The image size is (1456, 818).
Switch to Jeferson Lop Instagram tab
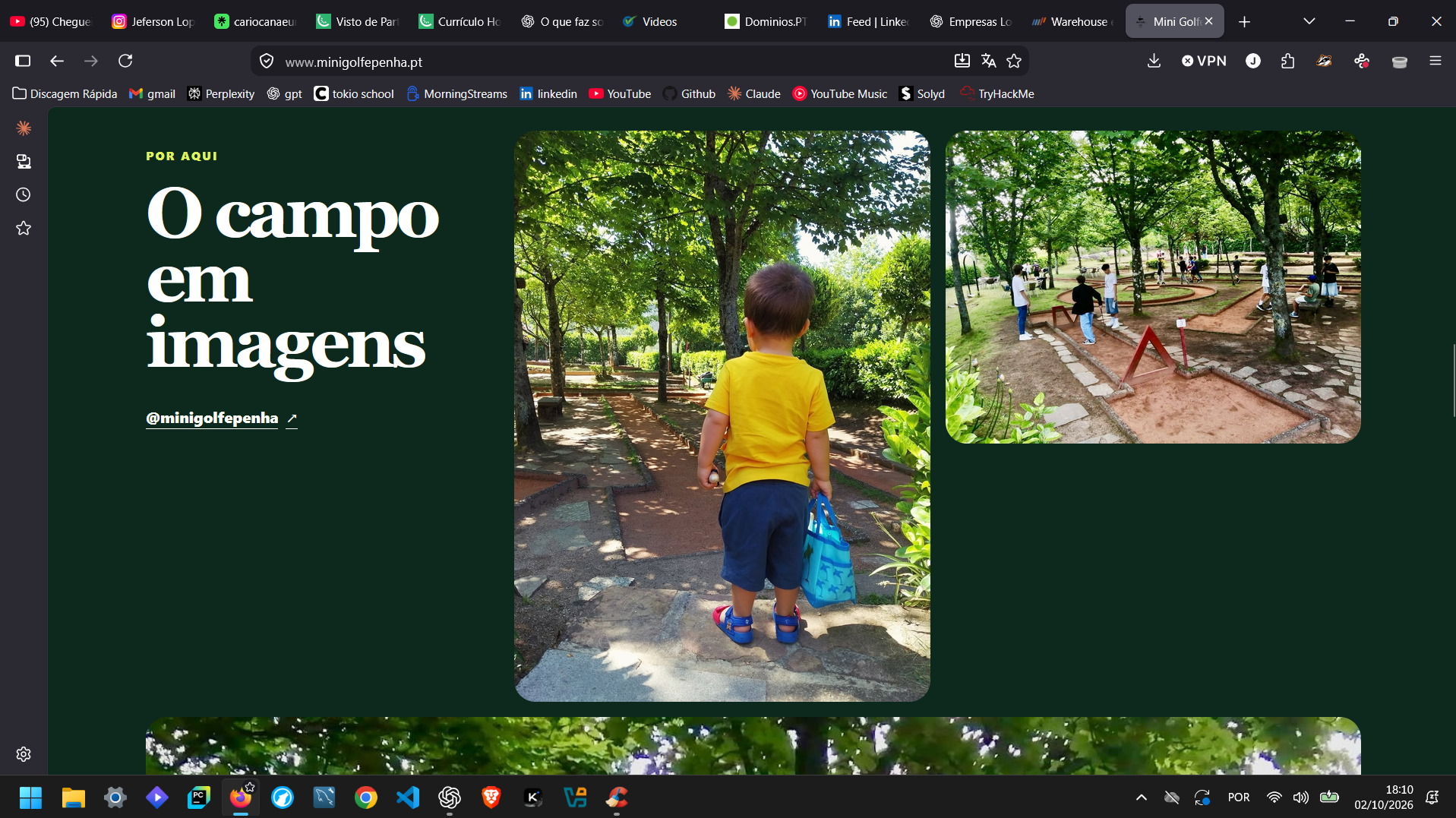[x=153, y=21]
